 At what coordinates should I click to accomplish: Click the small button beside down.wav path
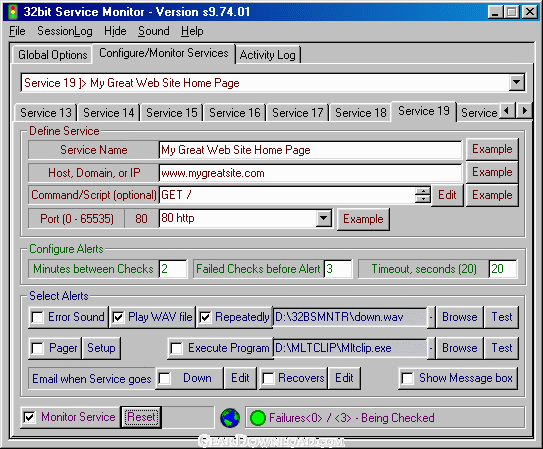[x=431, y=317]
